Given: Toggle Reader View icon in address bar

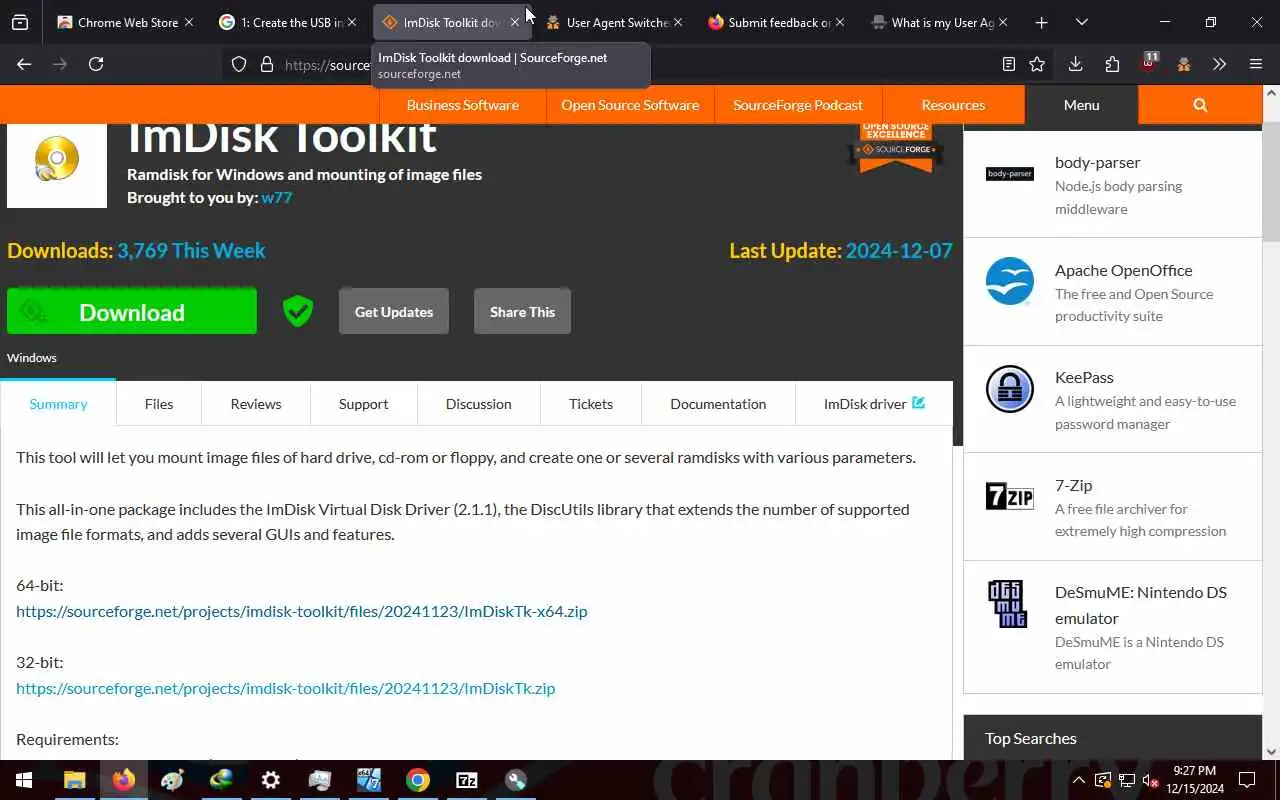Looking at the screenshot, I should click(x=1009, y=64).
